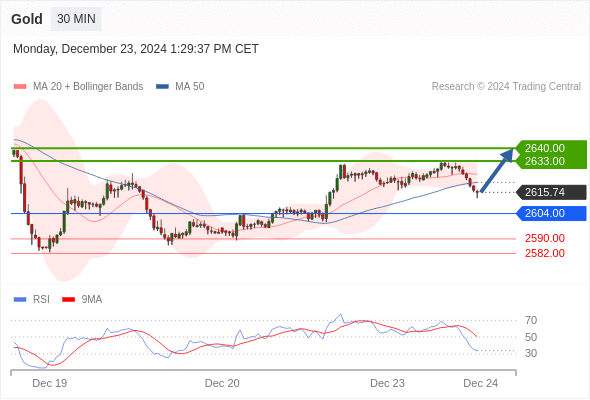This screenshot has width=590, height=400.
Task: Click the Dec 19 date axis marker
Action: tap(50, 383)
